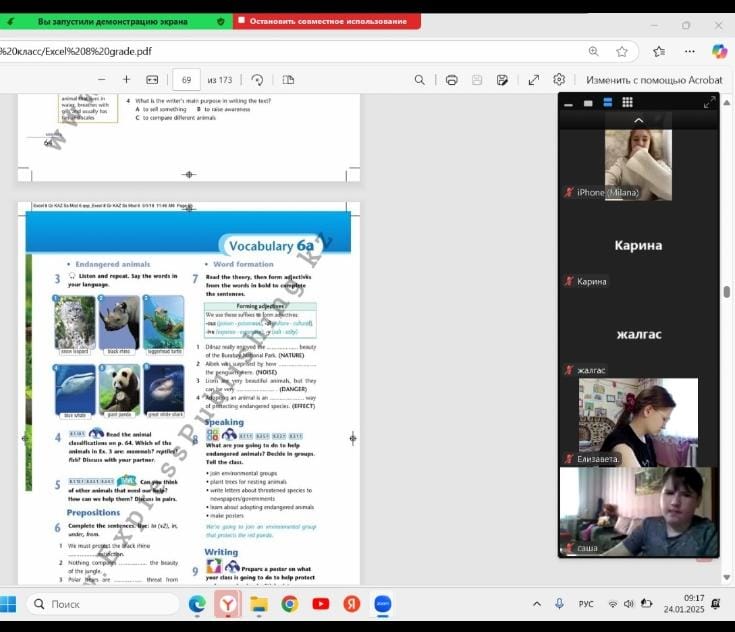Rotate the PDF page

(257, 80)
